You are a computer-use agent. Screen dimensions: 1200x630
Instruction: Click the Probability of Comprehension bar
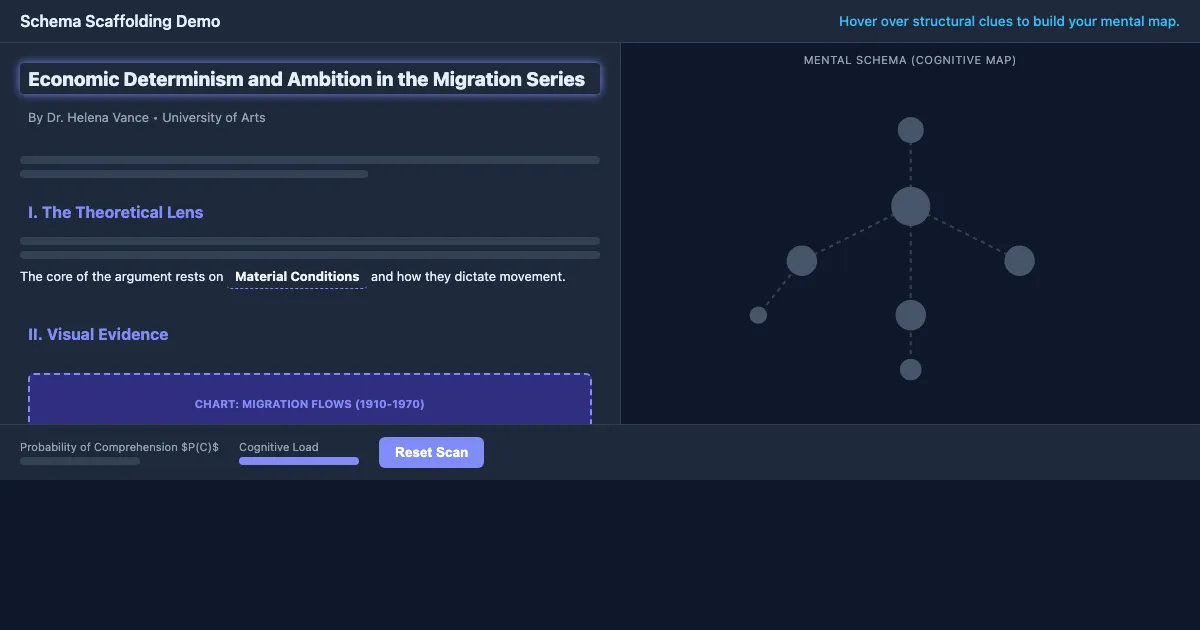tap(80, 461)
